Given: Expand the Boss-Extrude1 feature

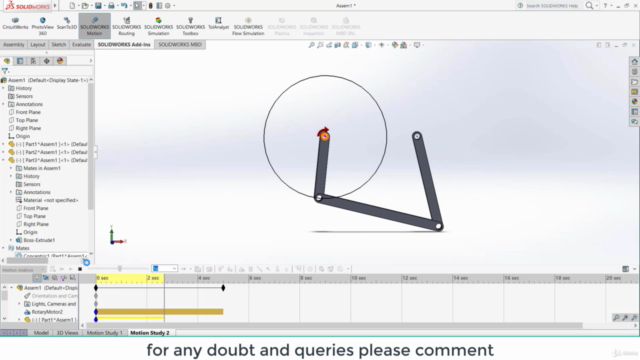Looking at the screenshot, I should 11,240.
